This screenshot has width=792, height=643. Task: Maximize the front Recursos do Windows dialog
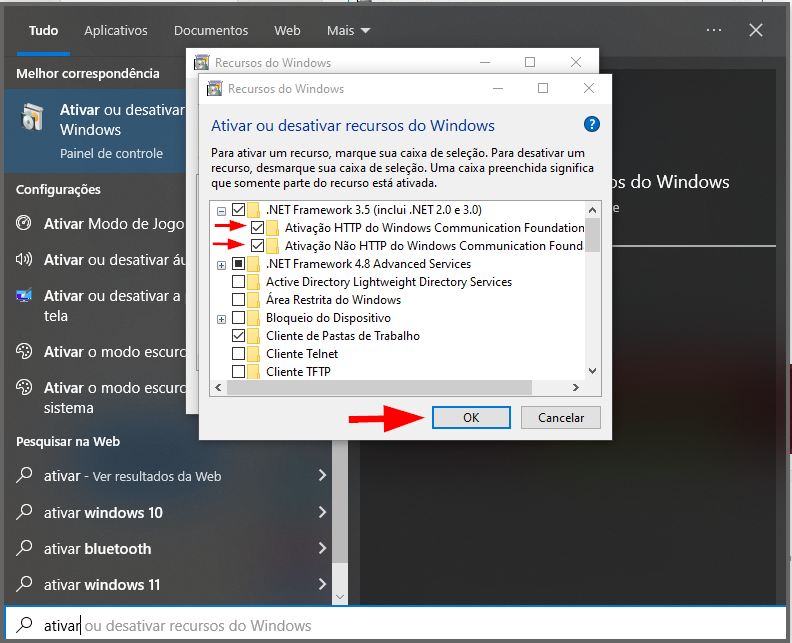tap(543, 88)
